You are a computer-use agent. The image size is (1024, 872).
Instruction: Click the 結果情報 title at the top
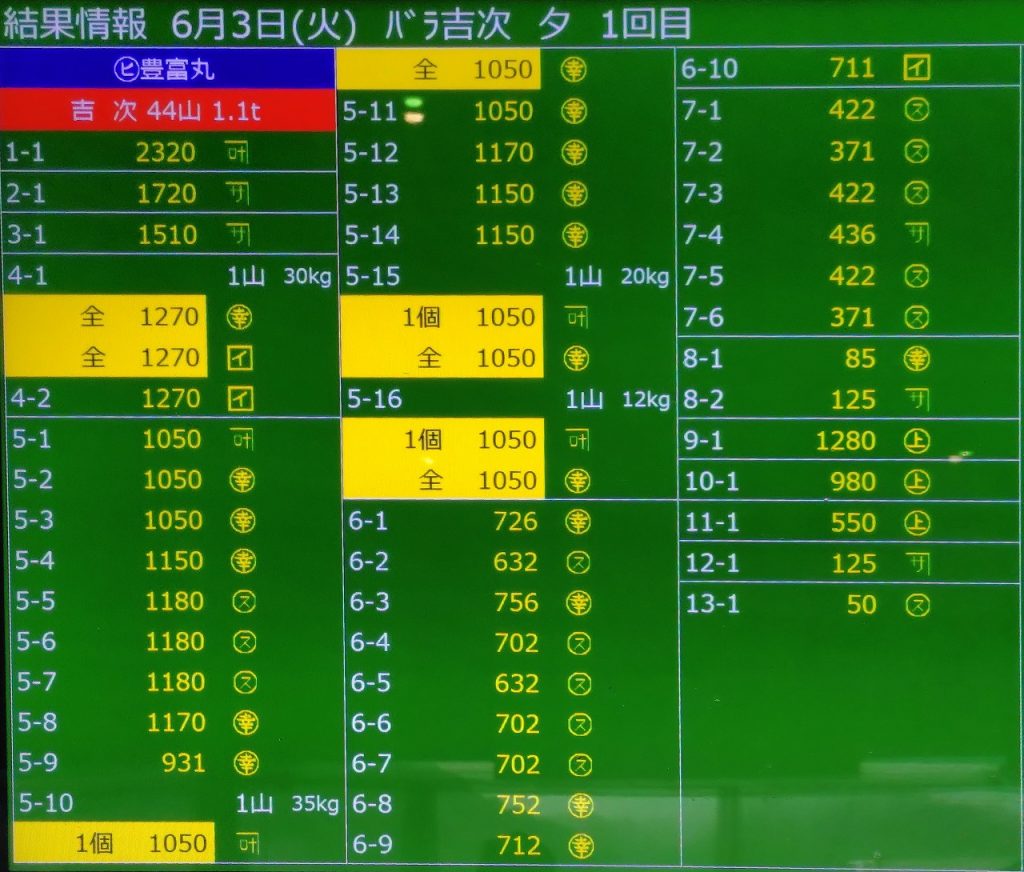pos(75,23)
